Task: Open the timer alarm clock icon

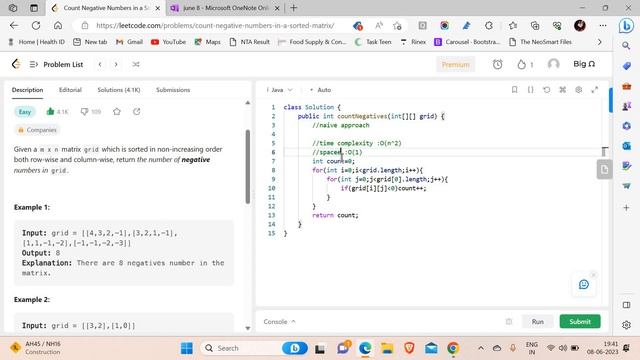Action: pos(497,64)
